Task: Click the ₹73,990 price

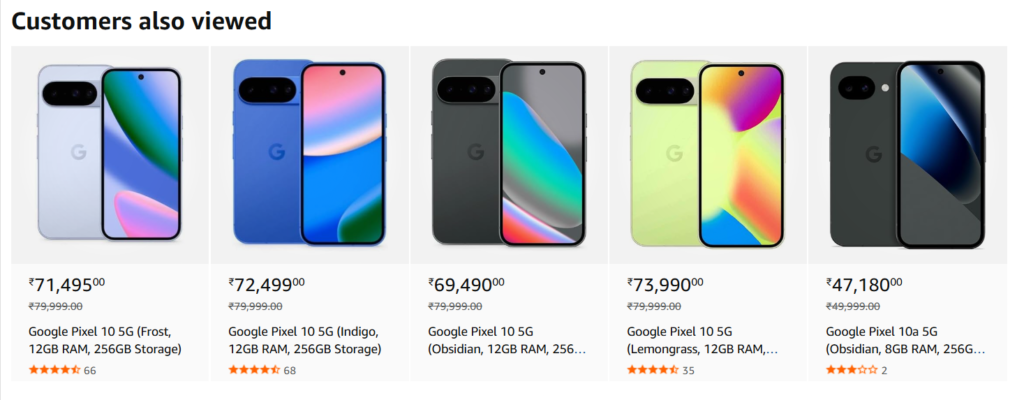Action: coord(665,285)
